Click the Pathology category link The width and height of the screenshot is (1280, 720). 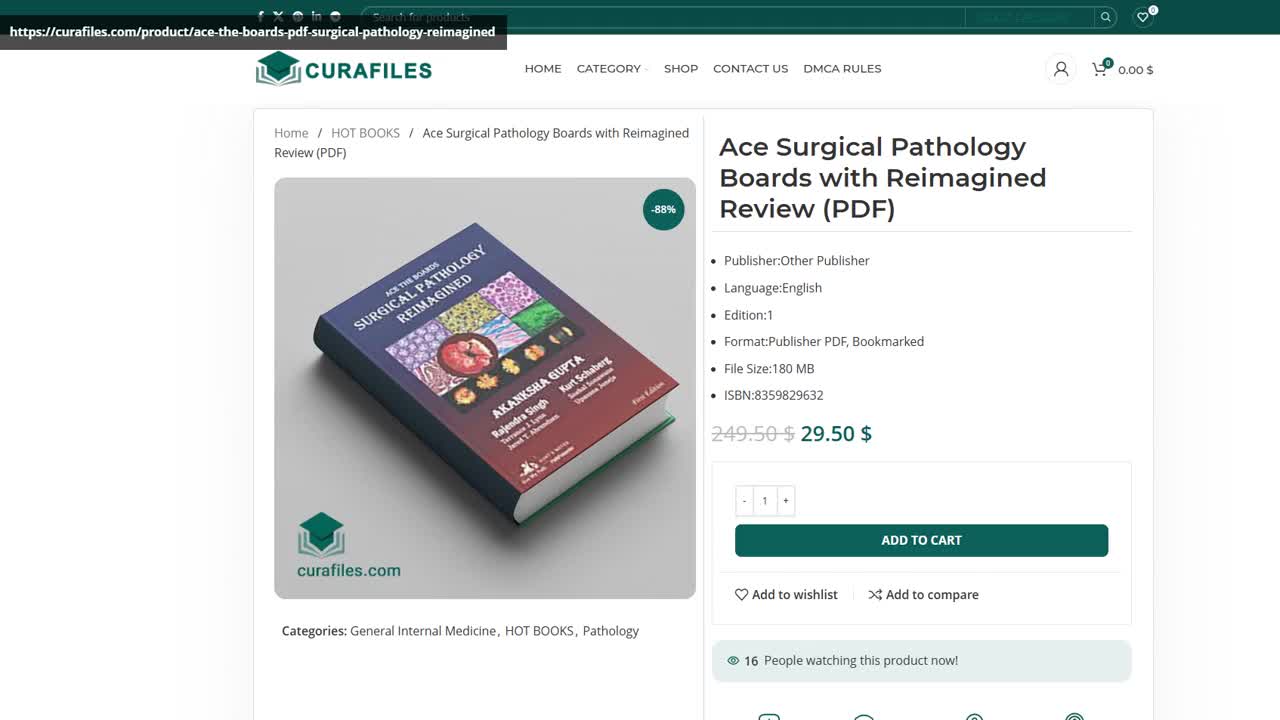pyautogui.click(x=611, y=630)
